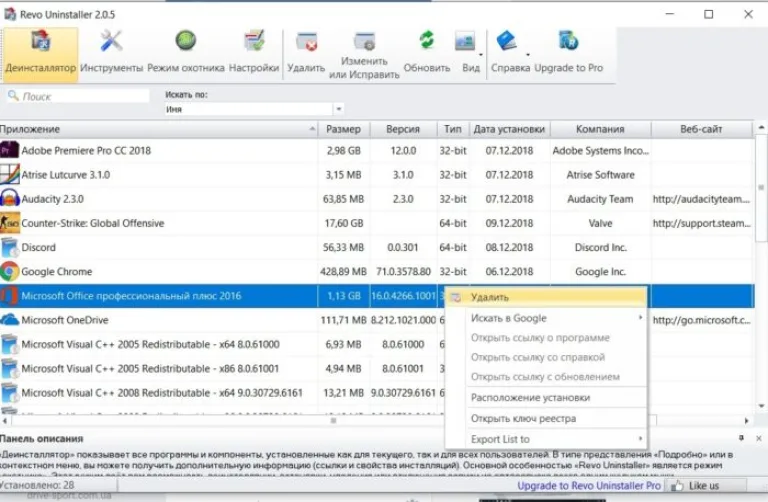768x502 pixels.
Task: Open the Искать по combo box
Action: 254,109
